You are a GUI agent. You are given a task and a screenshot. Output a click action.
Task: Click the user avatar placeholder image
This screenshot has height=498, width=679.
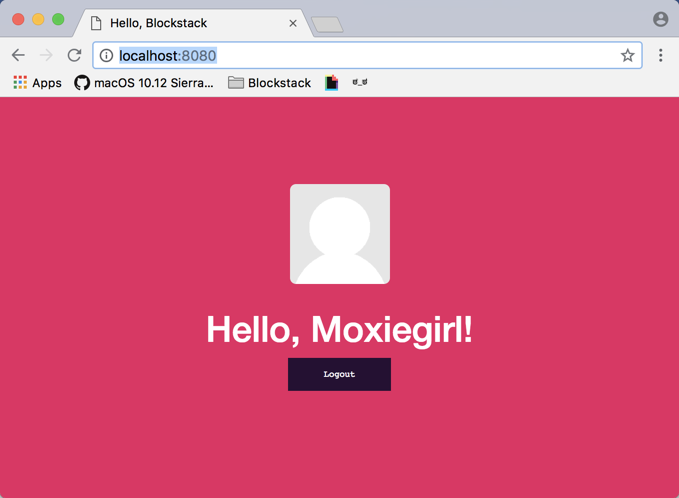(x=340, y=234)
